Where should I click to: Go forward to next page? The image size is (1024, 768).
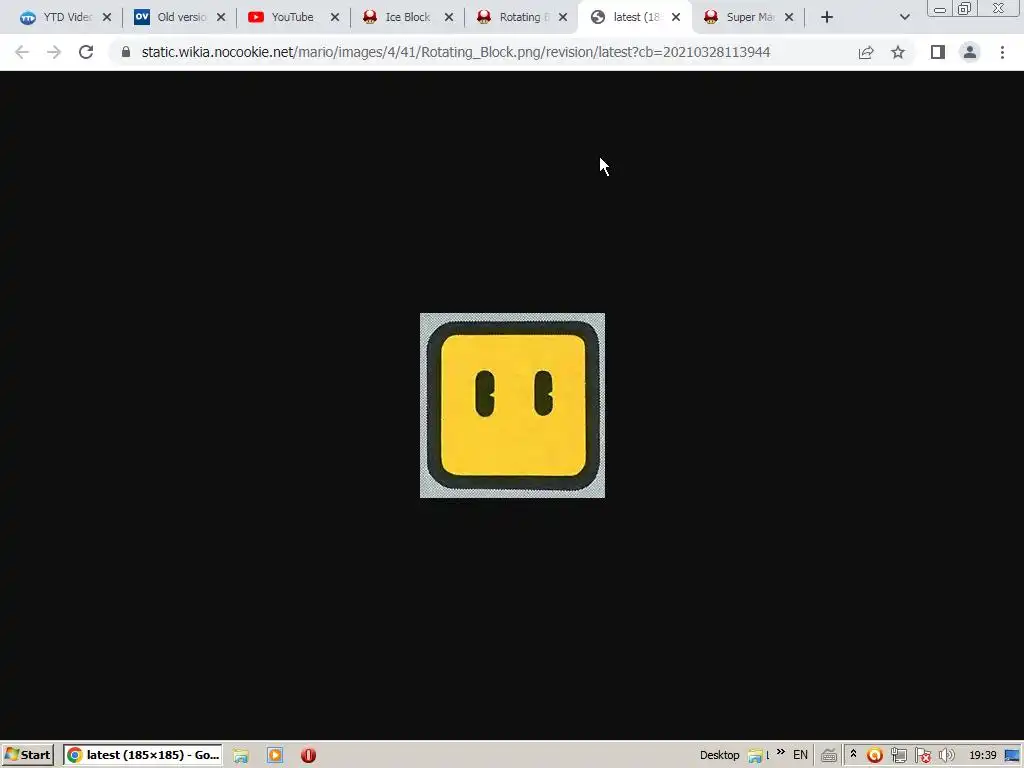tap(54, 52)
